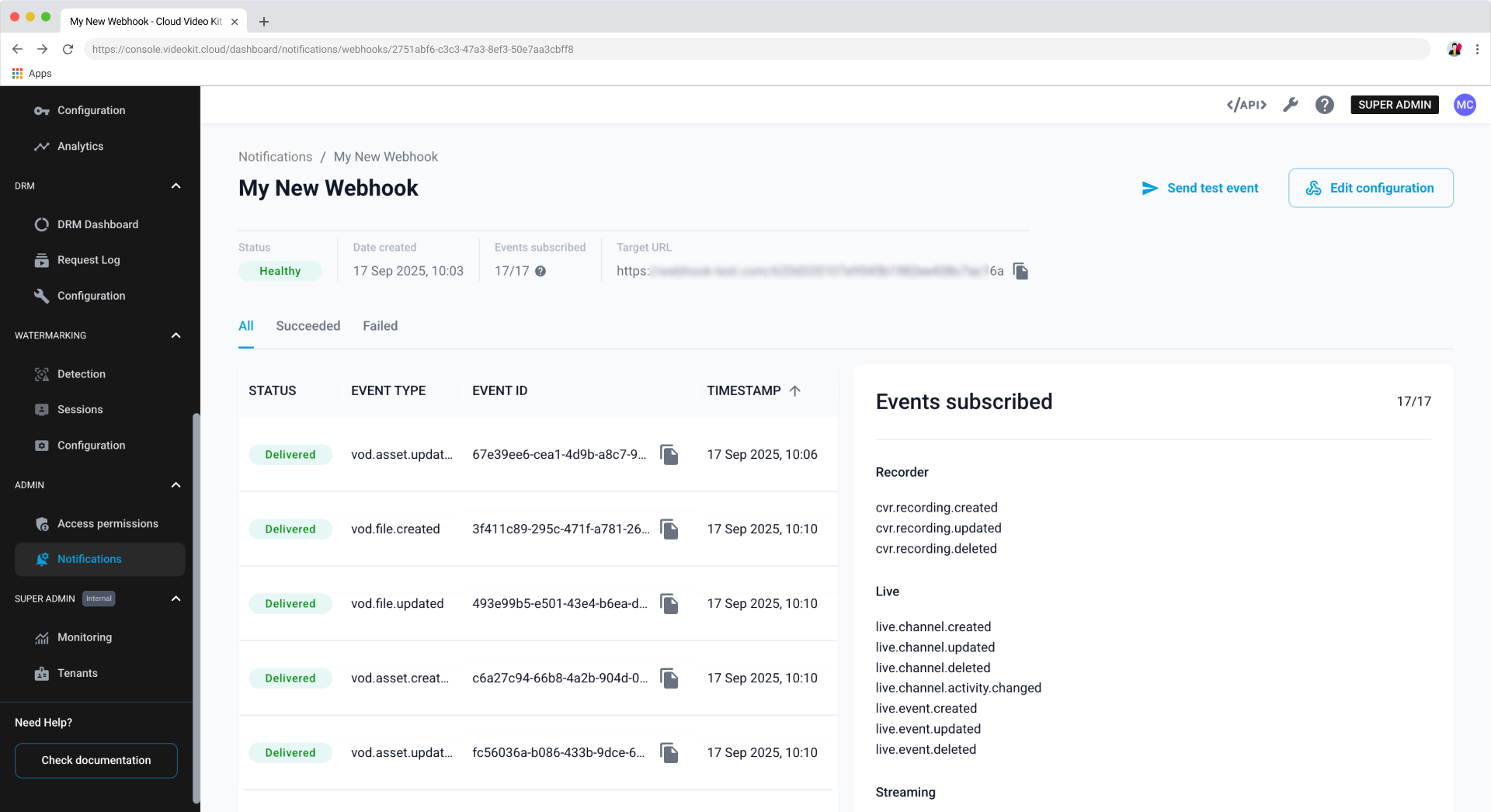
Task: Click the Edit configuration button
Action: click(1370, 188)
